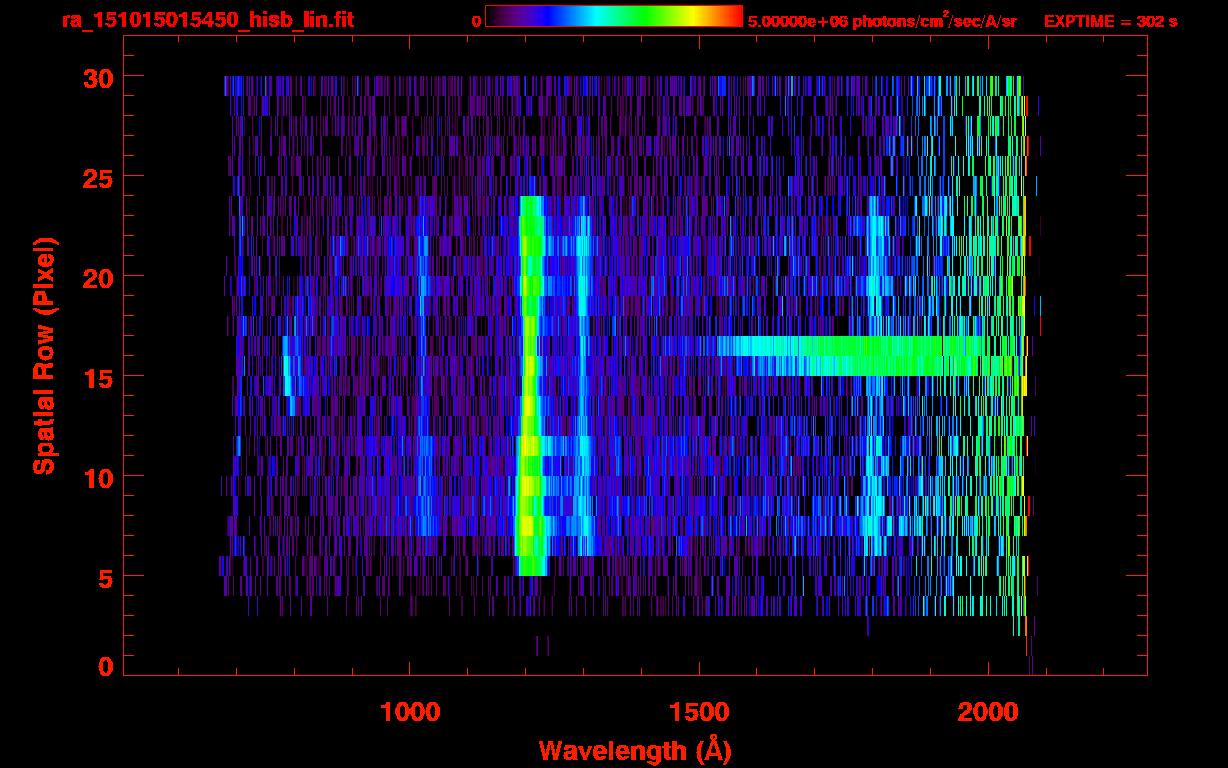The width and height of the screenshot is (1228, 768).
Task: Select the 1500 wavelength tick label
Action: click(699, 713)
